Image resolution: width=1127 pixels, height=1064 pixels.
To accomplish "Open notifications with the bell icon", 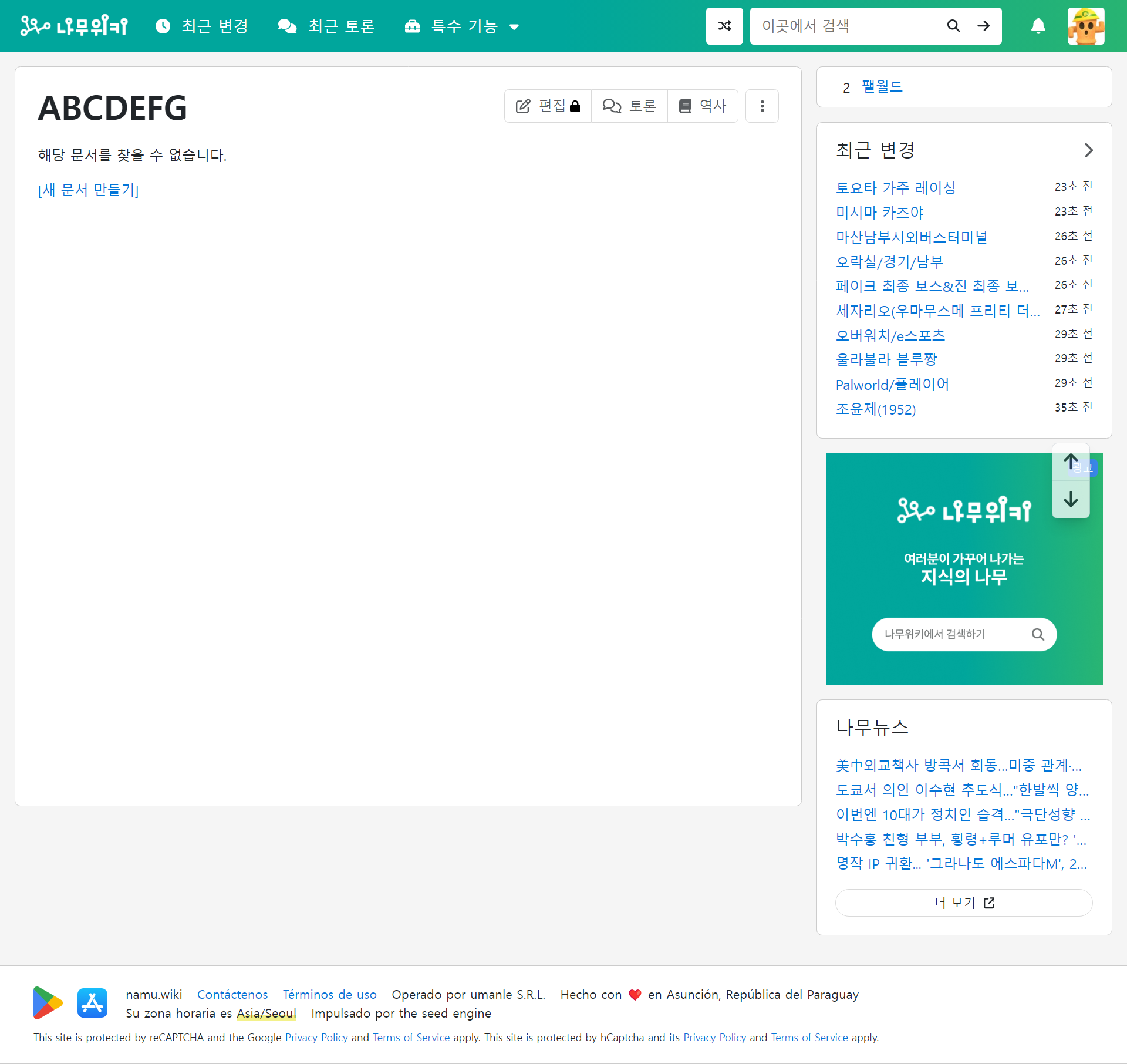I will click(x=1037, y=26).
